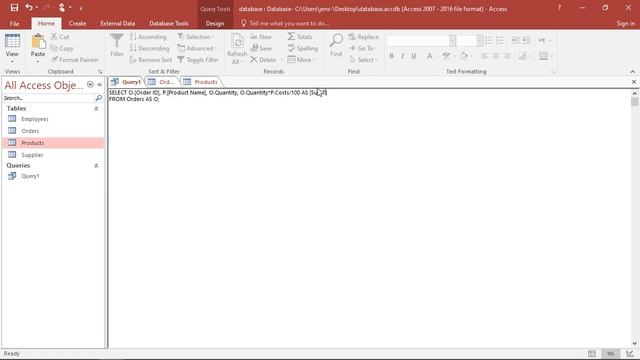Click the Italic formatting button
Screen dimensions: 640x360
point(402,56)
